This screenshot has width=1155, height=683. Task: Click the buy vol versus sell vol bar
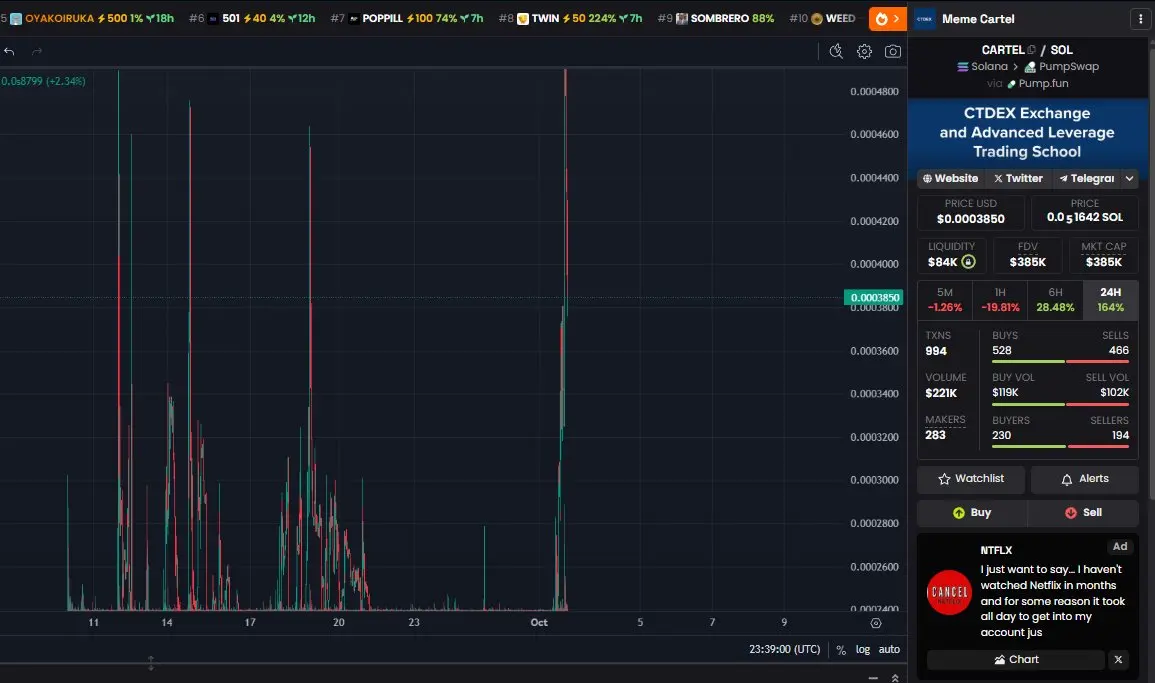pyautogui.click(x=1061, y=404)
